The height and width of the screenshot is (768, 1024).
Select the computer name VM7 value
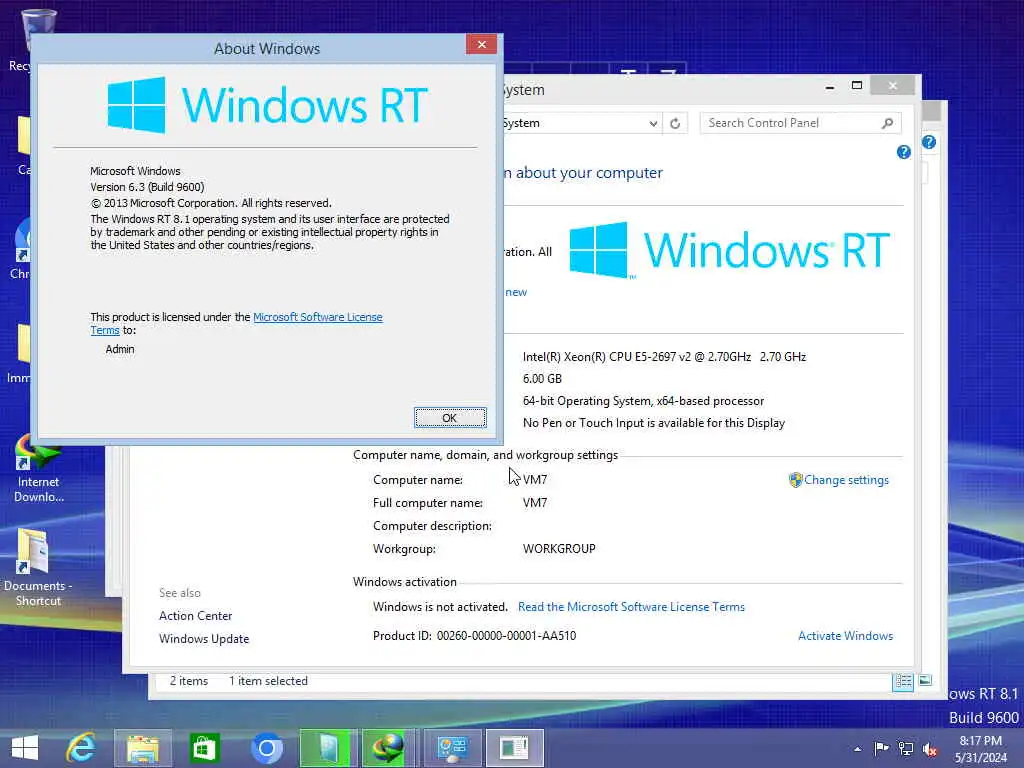535,480
